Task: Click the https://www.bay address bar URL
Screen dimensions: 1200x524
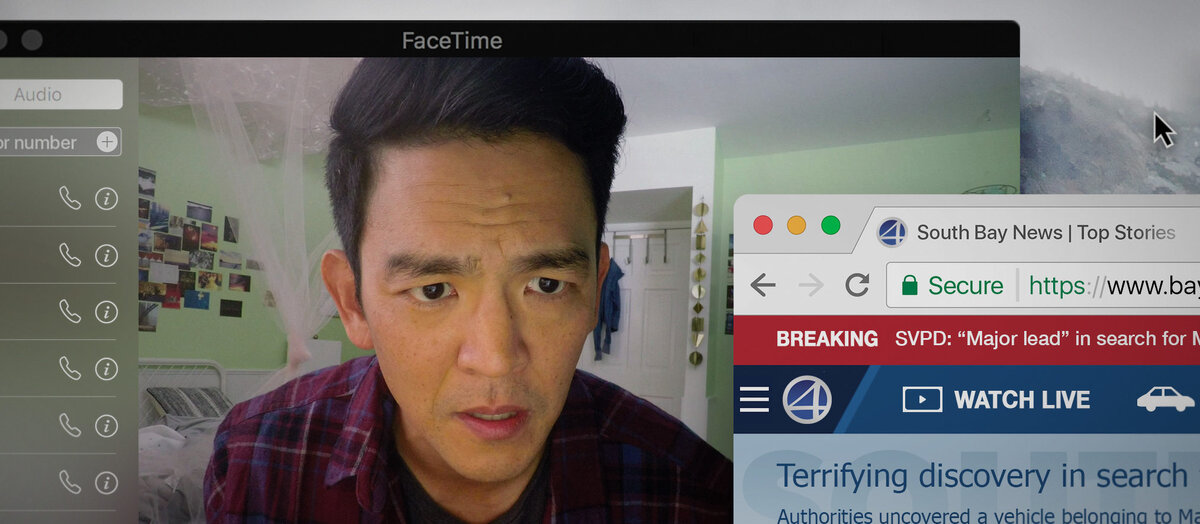Action: point(1113,286)
